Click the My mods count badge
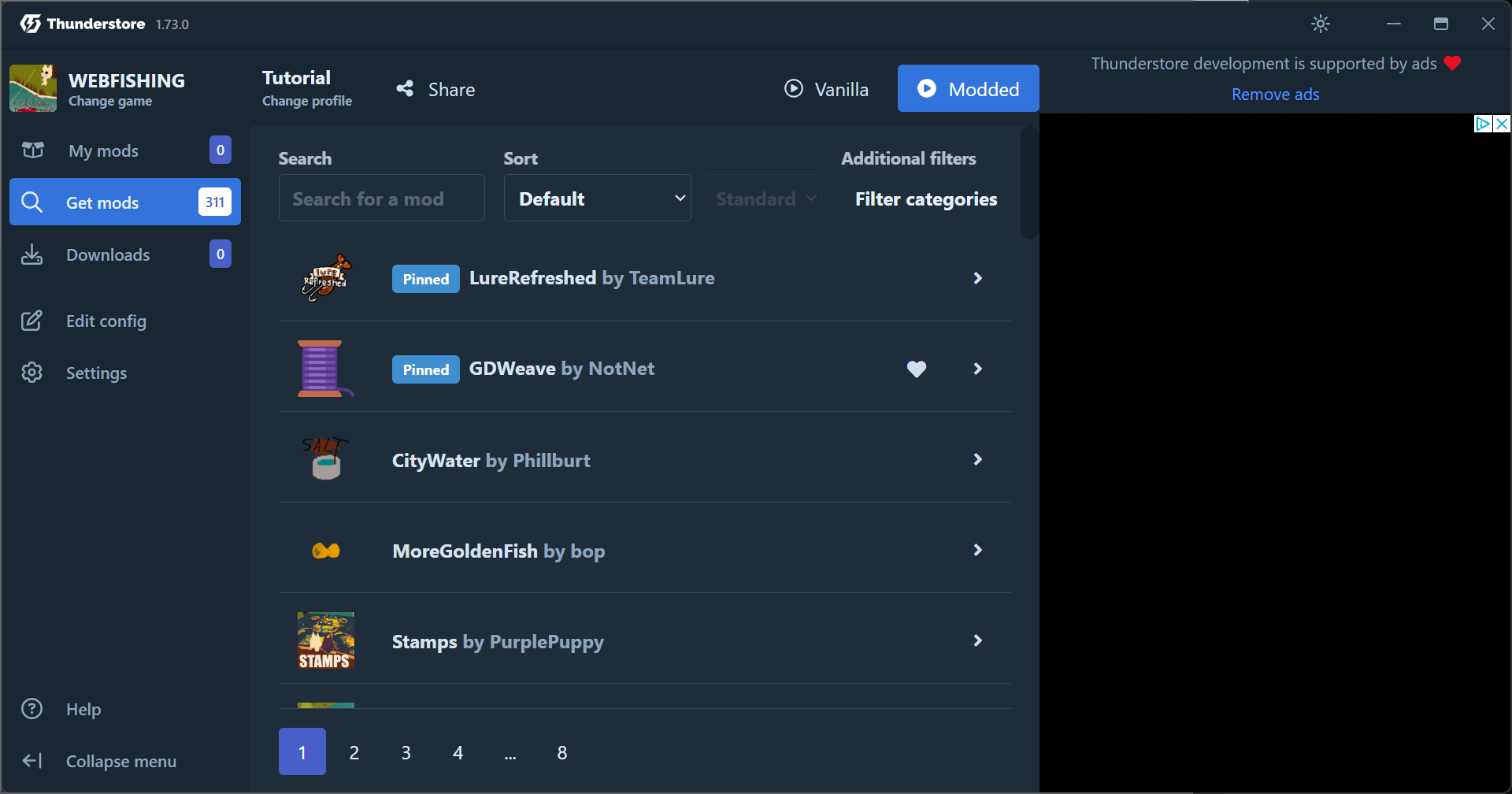The height and width of the screenshot is (794, 1512). (x=220, y=150)
